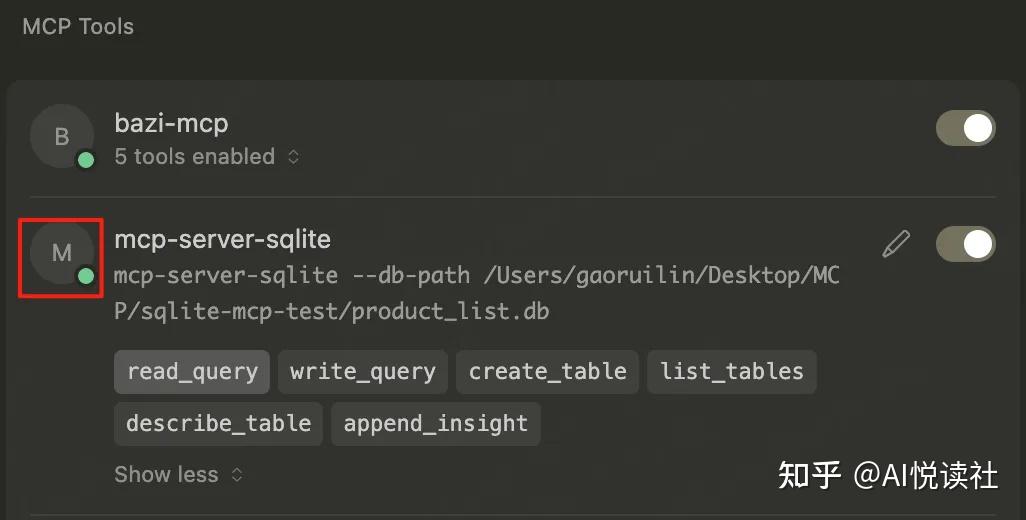This screenshot has width=1026, height=520.
Task: Disable the bazi-mcp server toggle
Action: [x=965, y=128]
